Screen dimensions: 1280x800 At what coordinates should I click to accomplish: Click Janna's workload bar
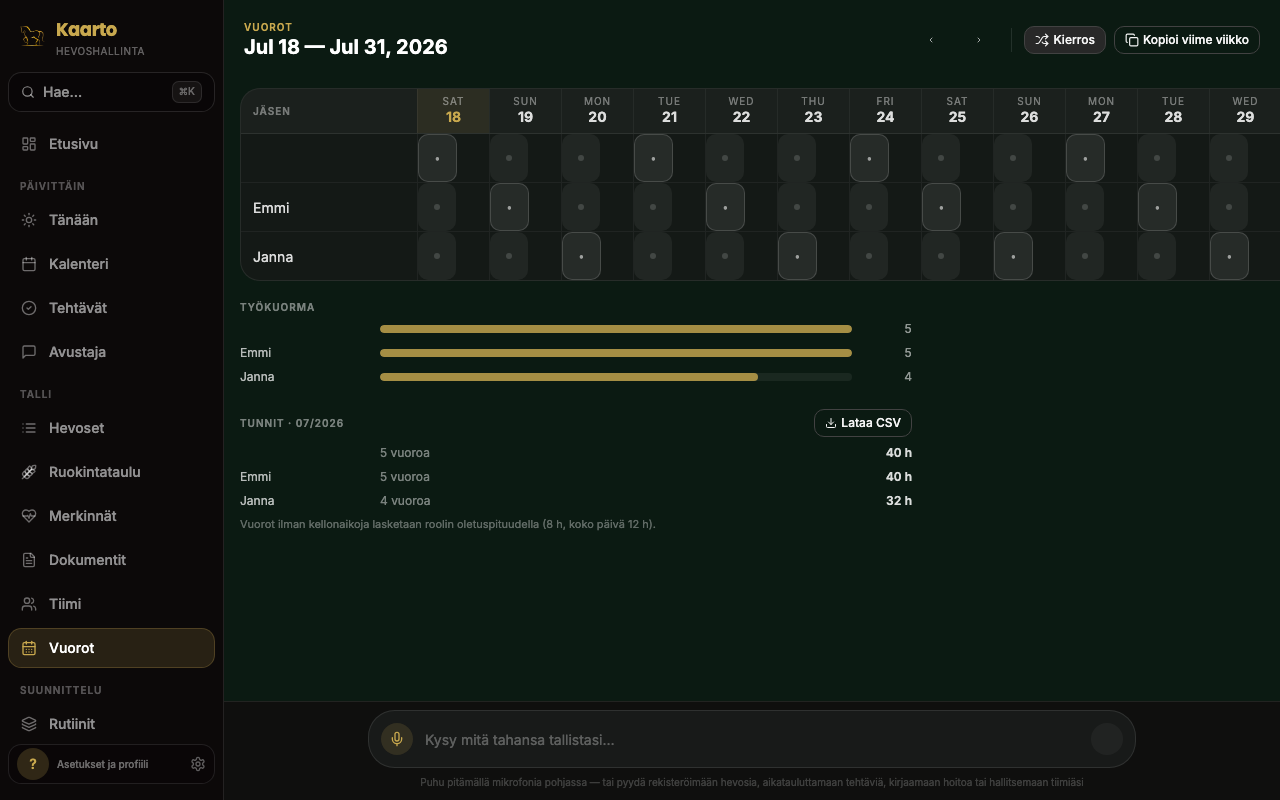pos(616,377)
